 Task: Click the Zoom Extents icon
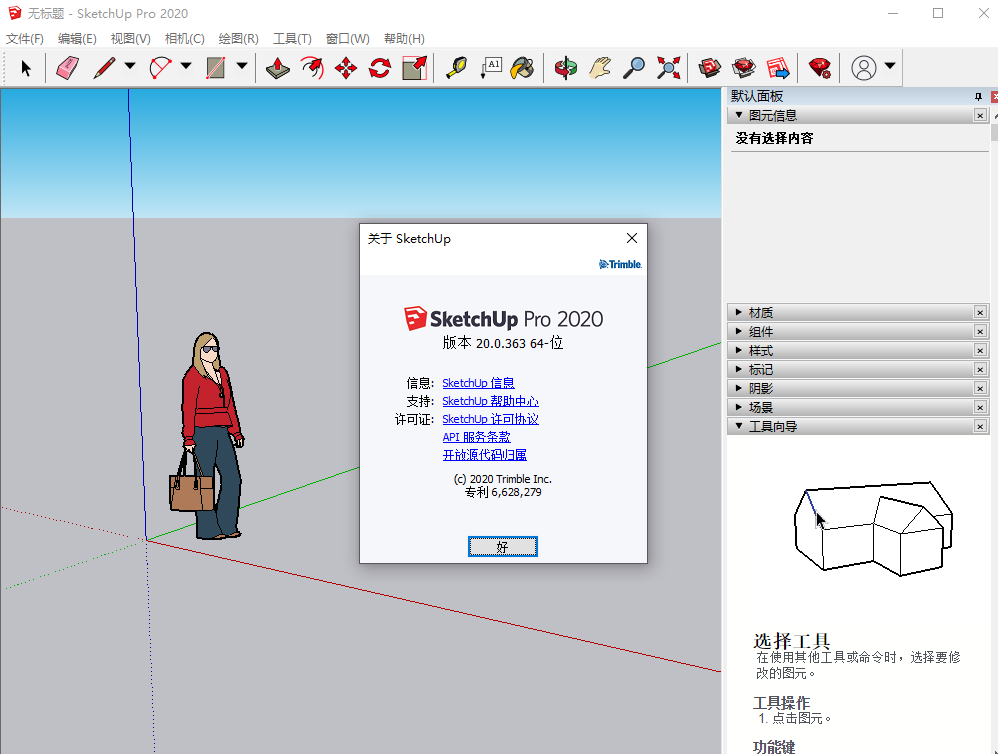[668, 68]
